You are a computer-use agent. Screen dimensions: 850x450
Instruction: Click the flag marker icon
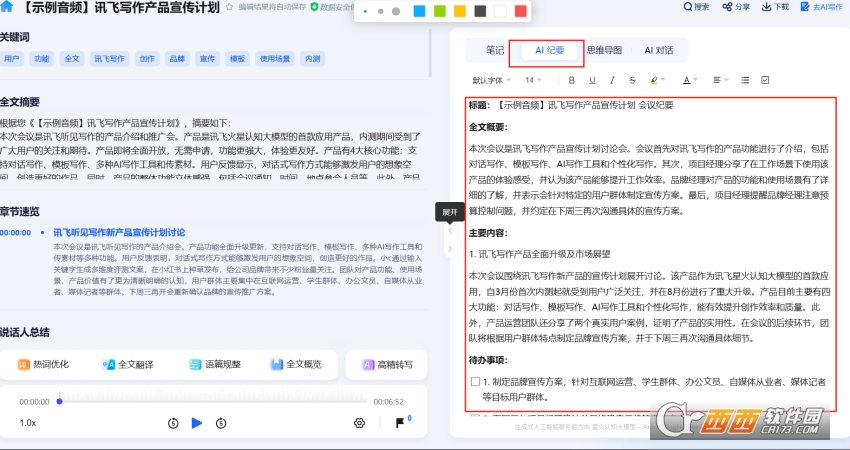pos(400,423)
